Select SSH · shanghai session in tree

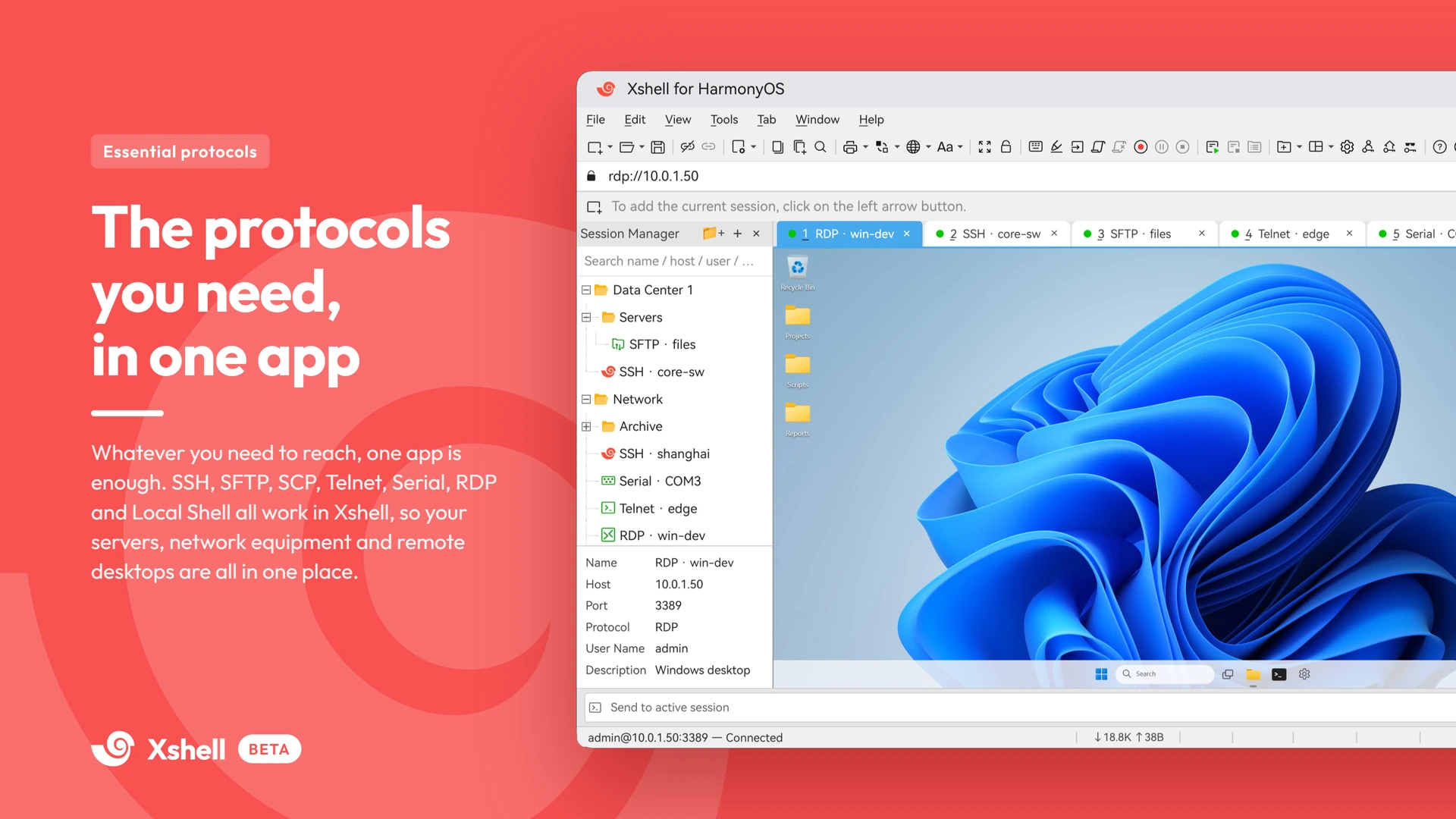coord(655,453)
